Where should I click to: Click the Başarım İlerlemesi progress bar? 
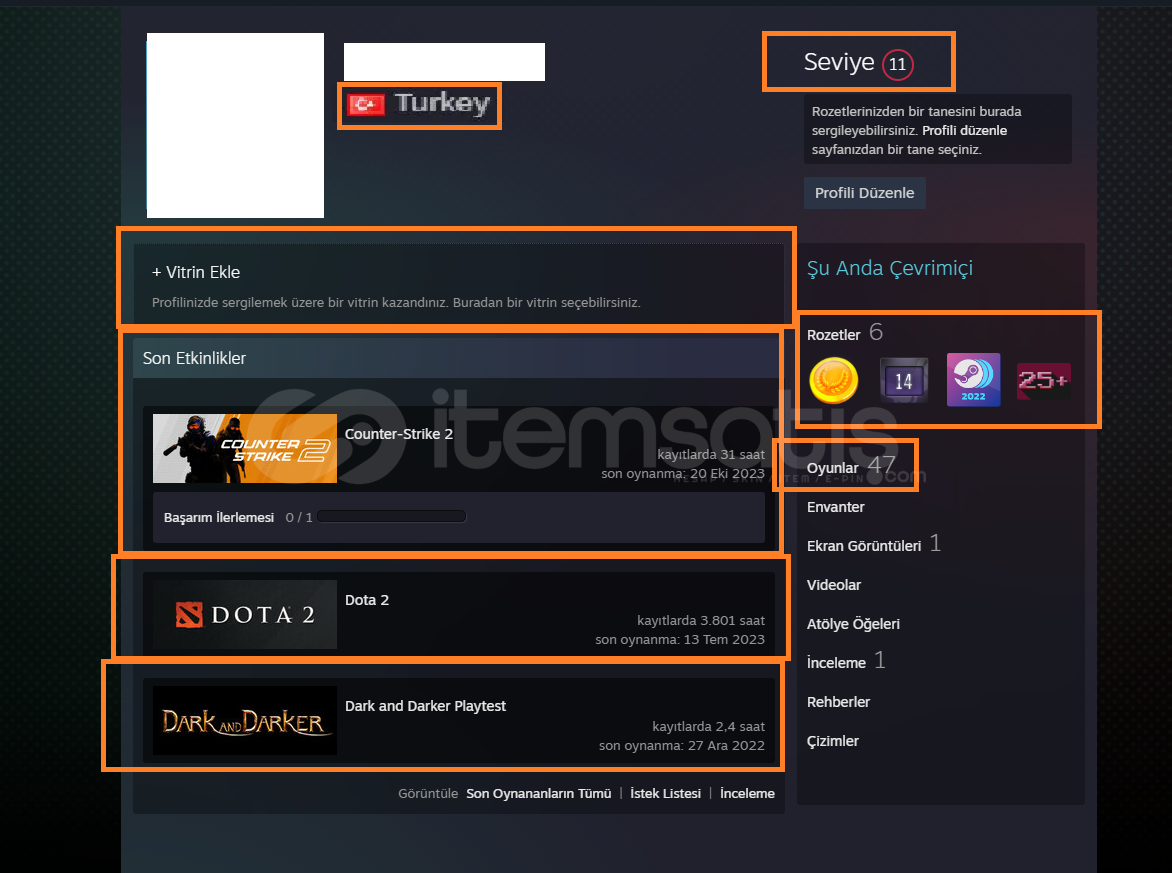[x=392, y=516]
